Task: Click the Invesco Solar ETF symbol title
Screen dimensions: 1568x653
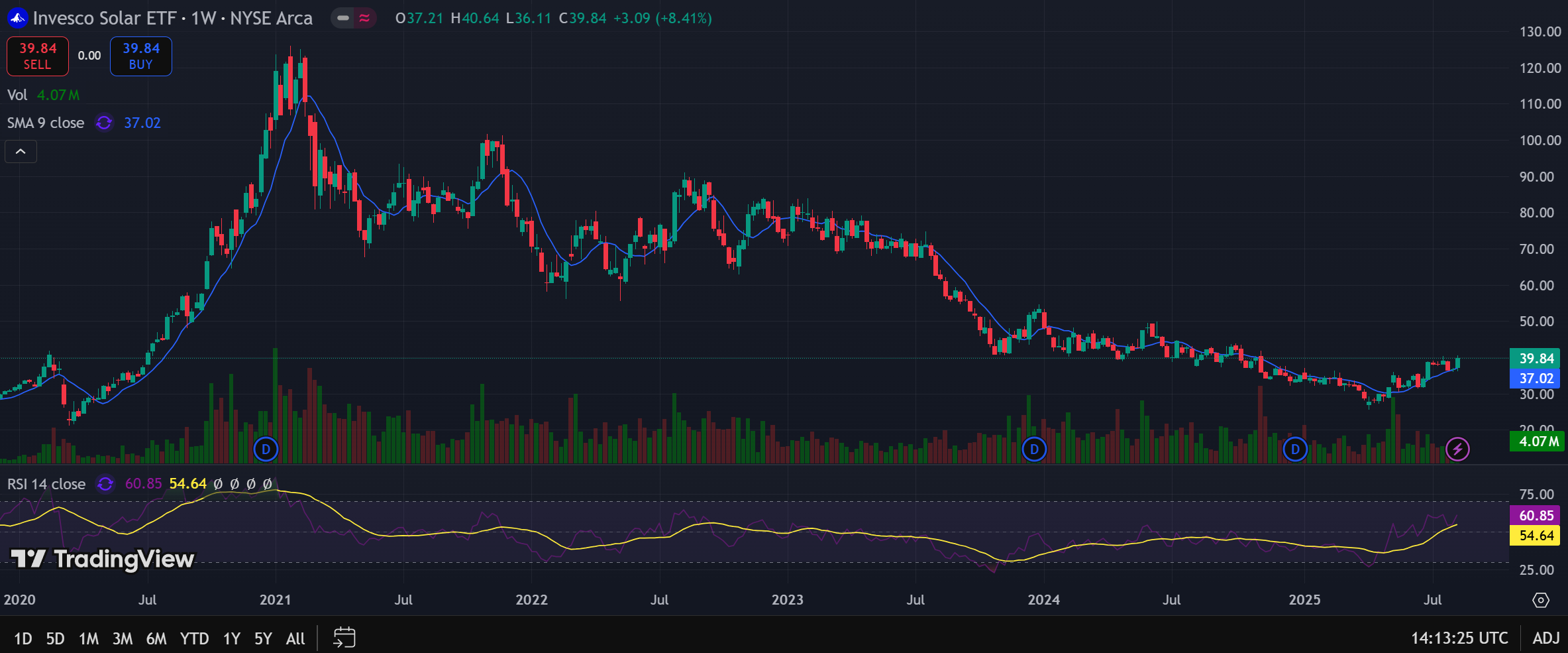Action: (172, 18)
